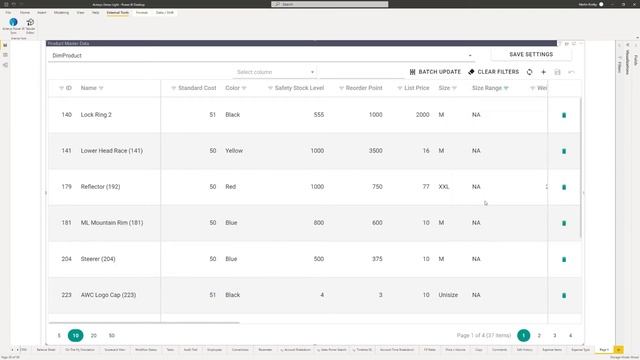Delete the Steerer (204) row
640x360 pixels.
tap(564, 259)
